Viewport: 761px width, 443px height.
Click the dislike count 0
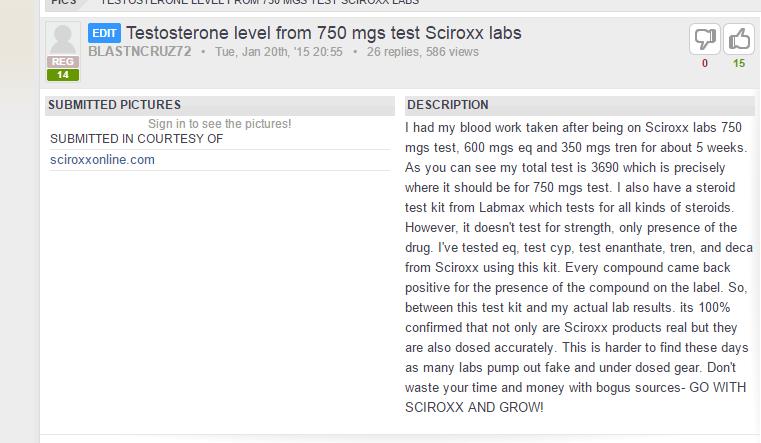coord(705,63)
